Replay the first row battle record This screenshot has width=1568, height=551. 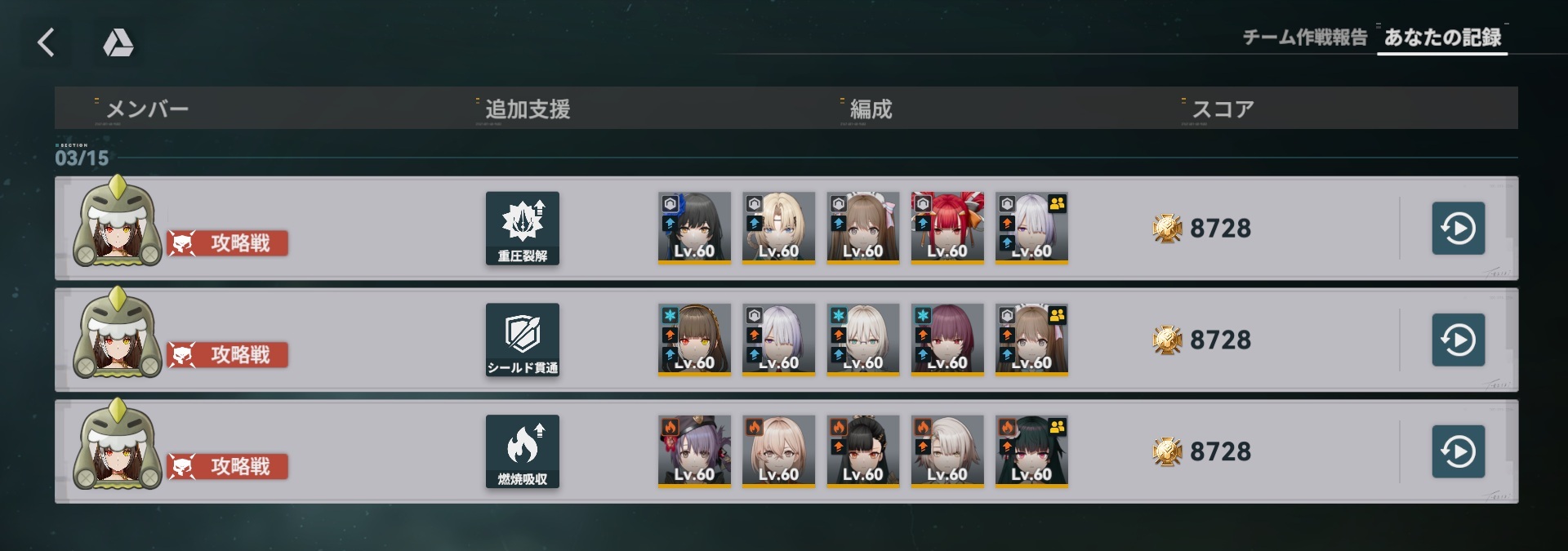[1459, 229]
